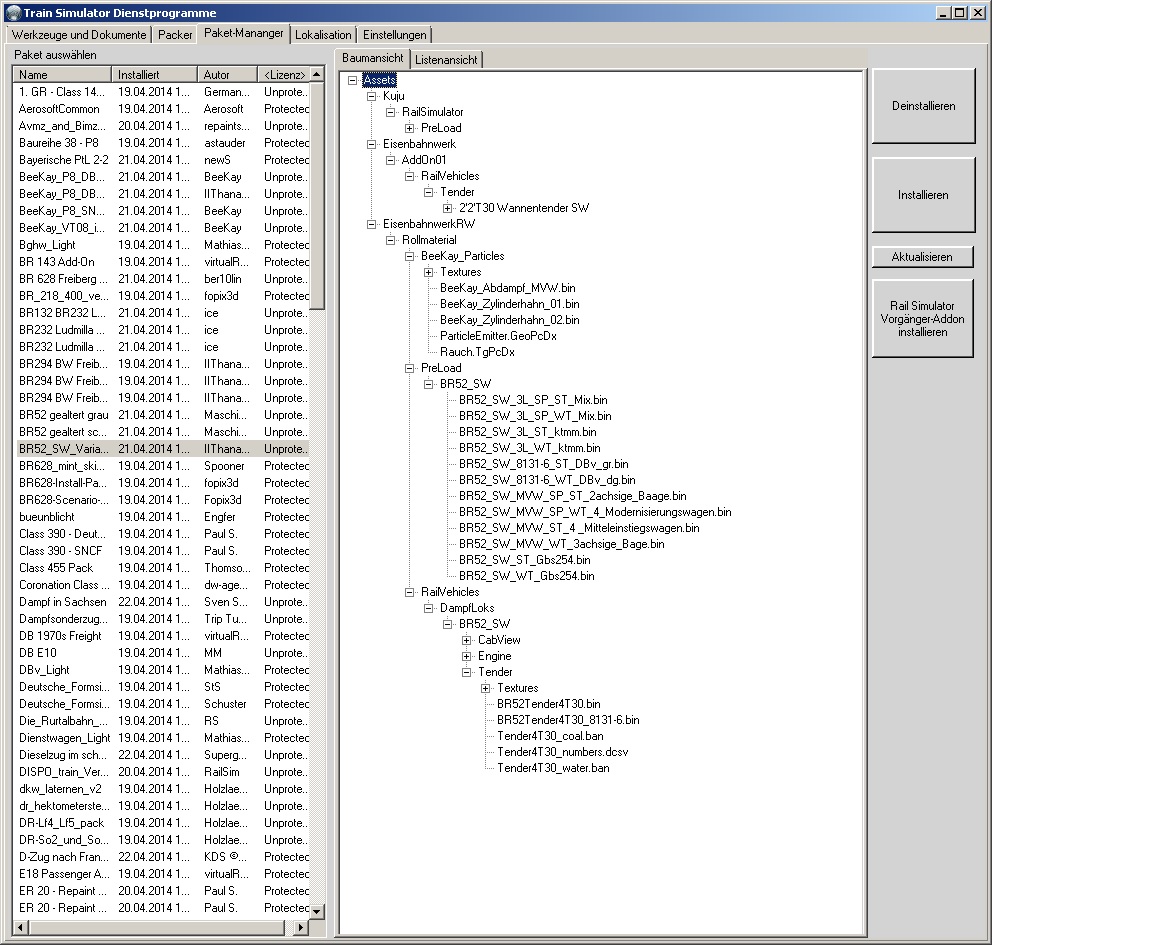Click Rail Simulator Vorgänger-Addon installieren button
Viewport: 1153px width, 945px height.
click(x=922, y=318)
